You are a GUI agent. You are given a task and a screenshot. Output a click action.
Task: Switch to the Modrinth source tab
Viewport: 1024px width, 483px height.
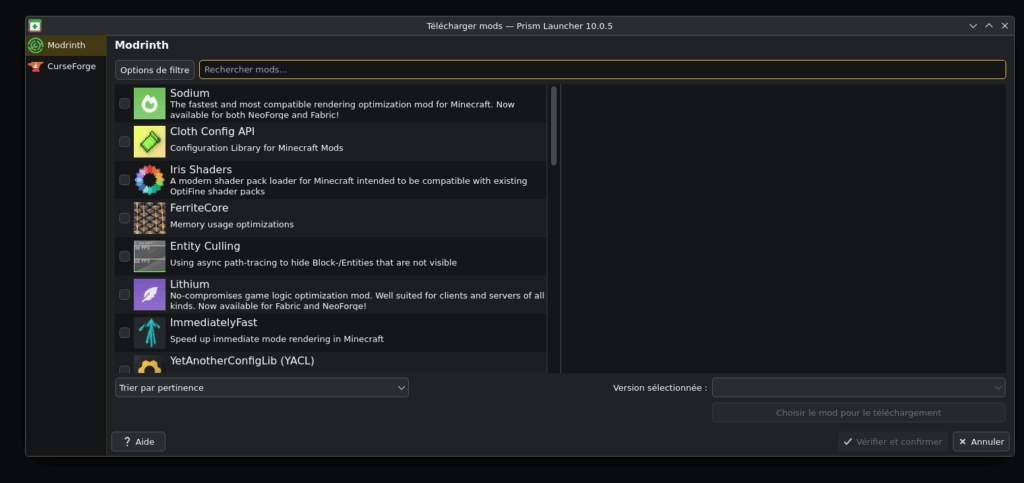(x=66, y=46)
